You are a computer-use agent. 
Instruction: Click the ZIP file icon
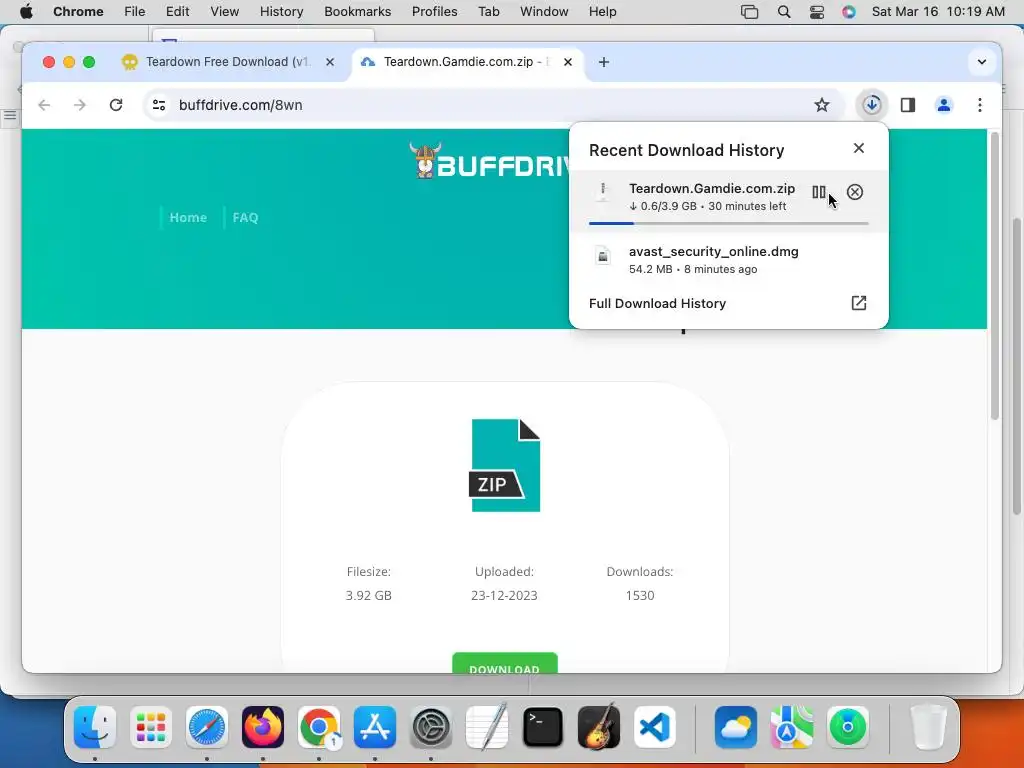pyautogui.click(x=505, y=466)
